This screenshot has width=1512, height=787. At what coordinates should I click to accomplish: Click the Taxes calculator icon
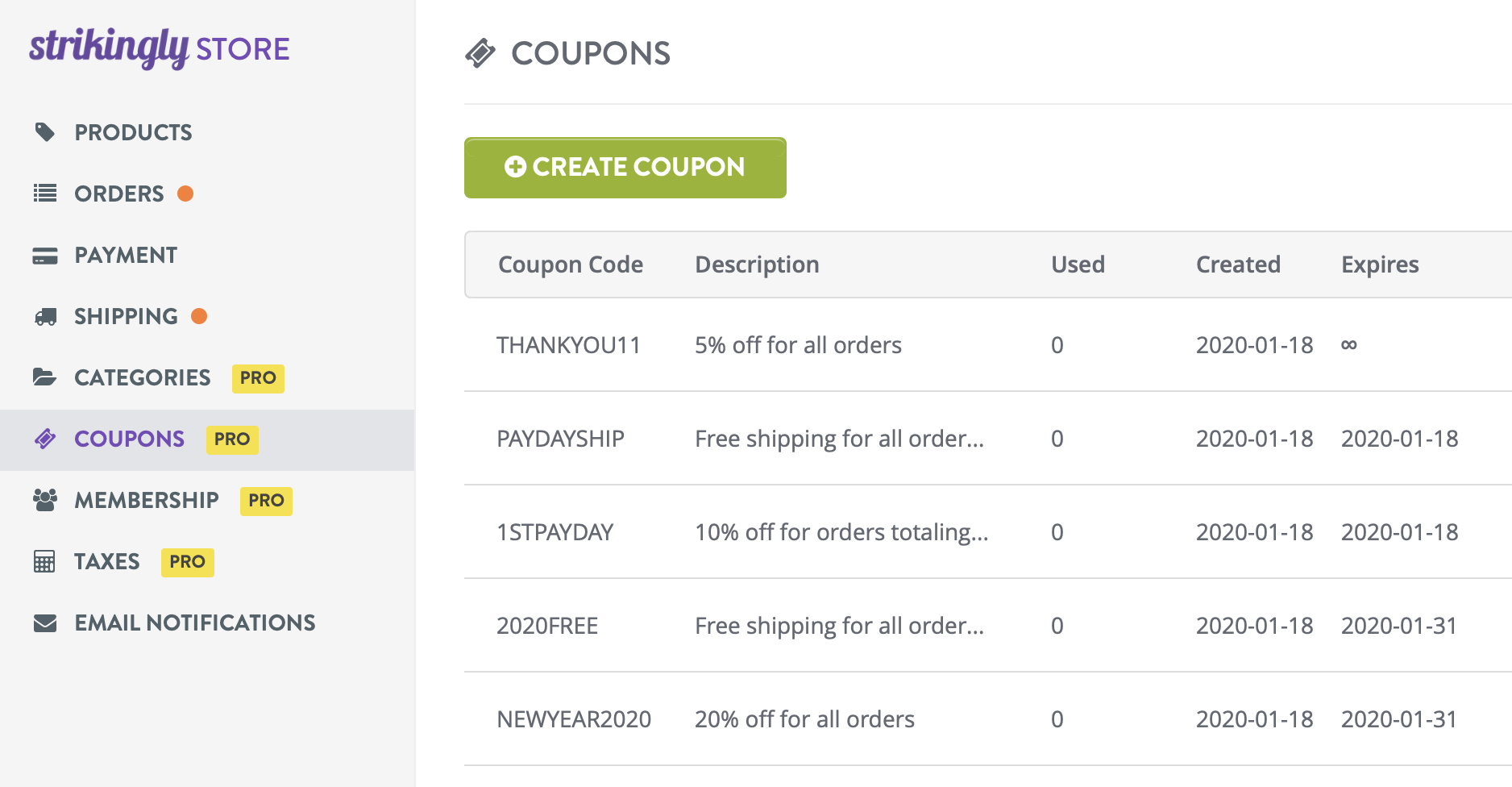click(44, 561)
